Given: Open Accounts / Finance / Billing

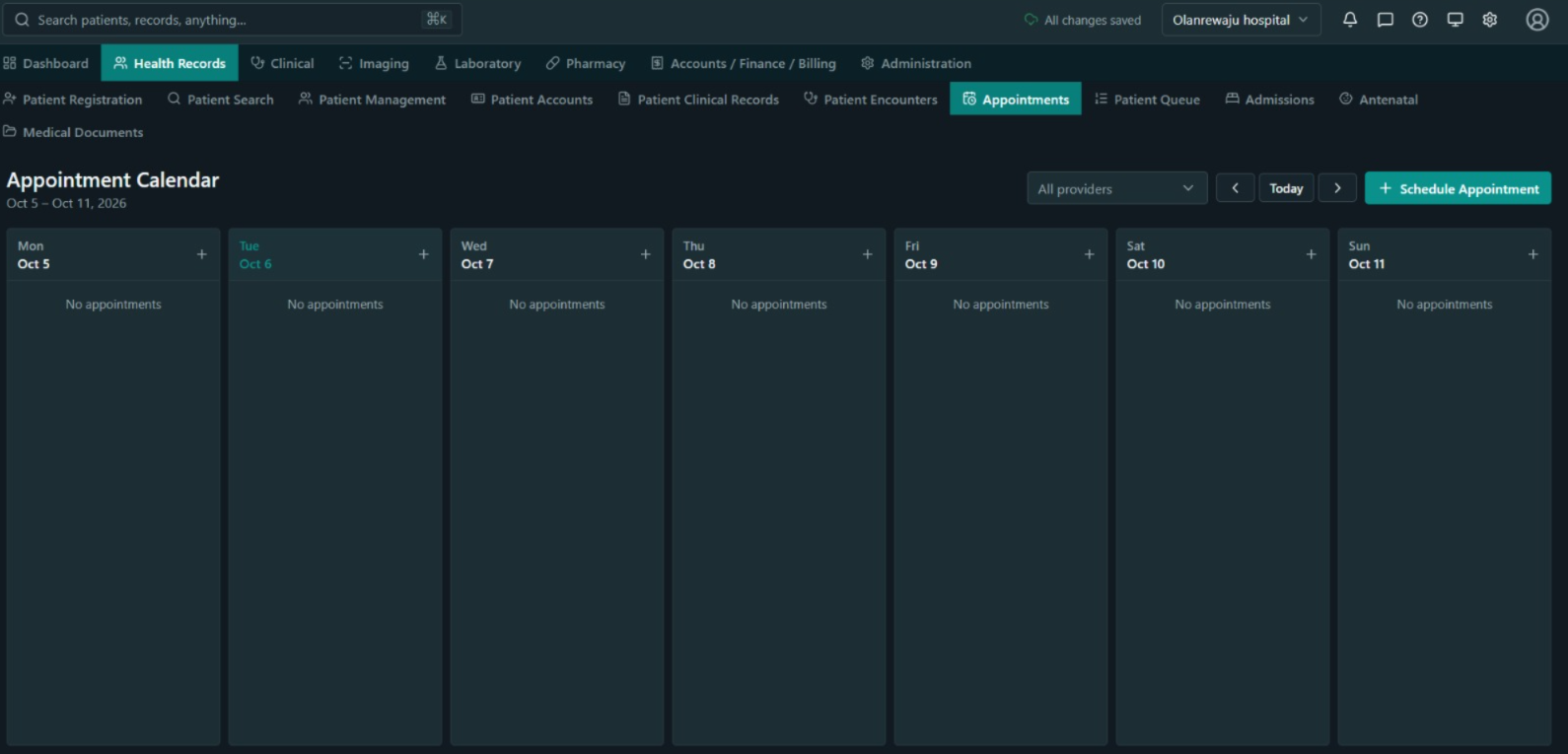Looking at the screenshot, I should click(744, 63).
